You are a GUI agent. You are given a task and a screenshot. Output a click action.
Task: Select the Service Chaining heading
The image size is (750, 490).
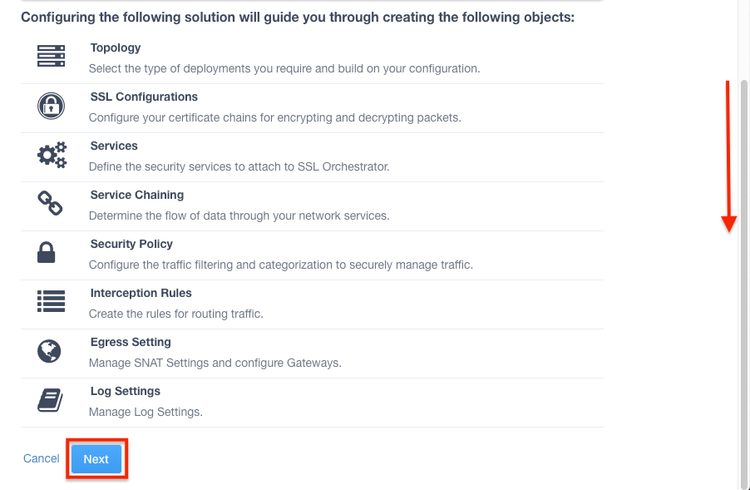pos(137,195)
